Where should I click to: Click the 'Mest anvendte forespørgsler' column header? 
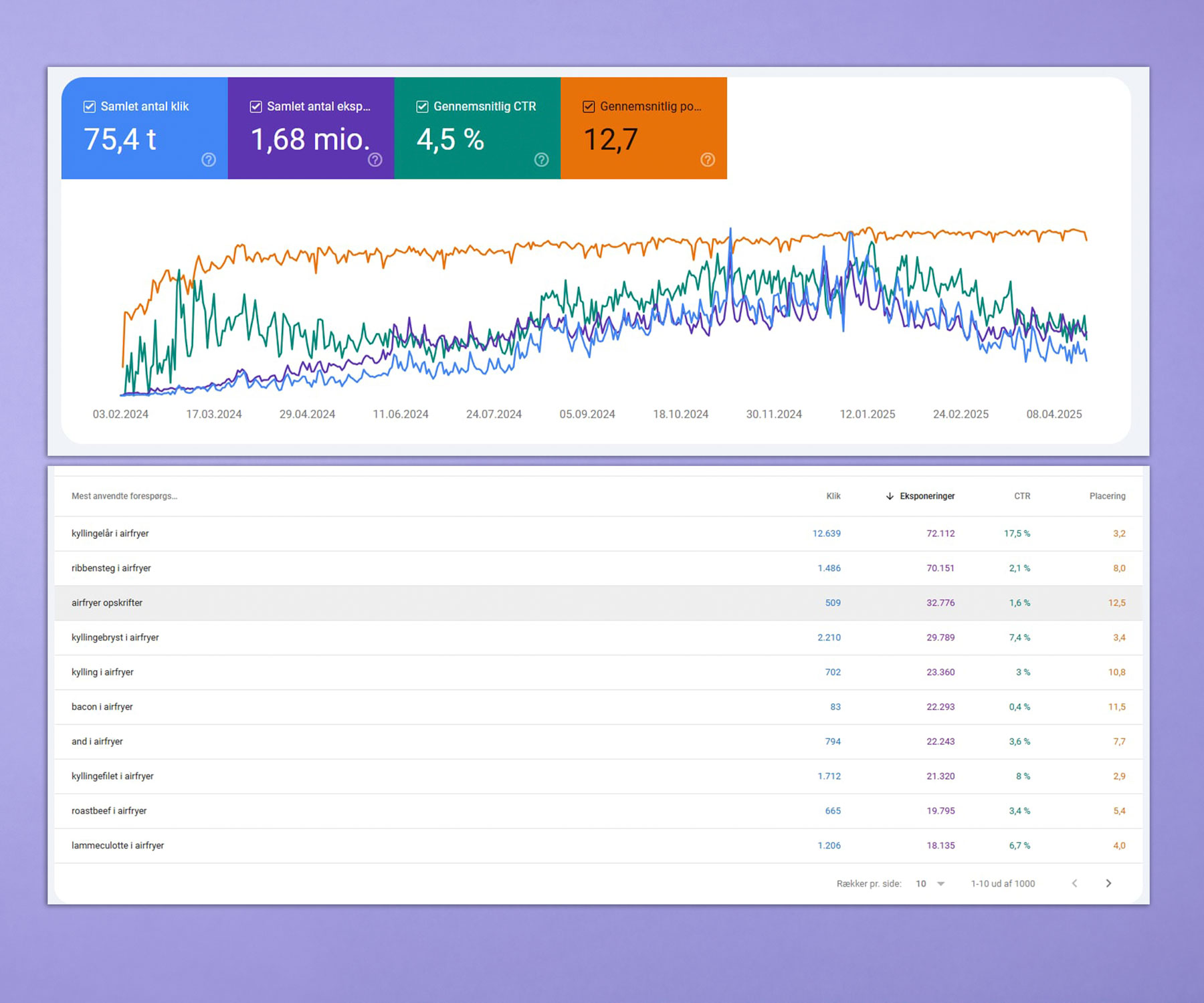click(x=124, y=496)
